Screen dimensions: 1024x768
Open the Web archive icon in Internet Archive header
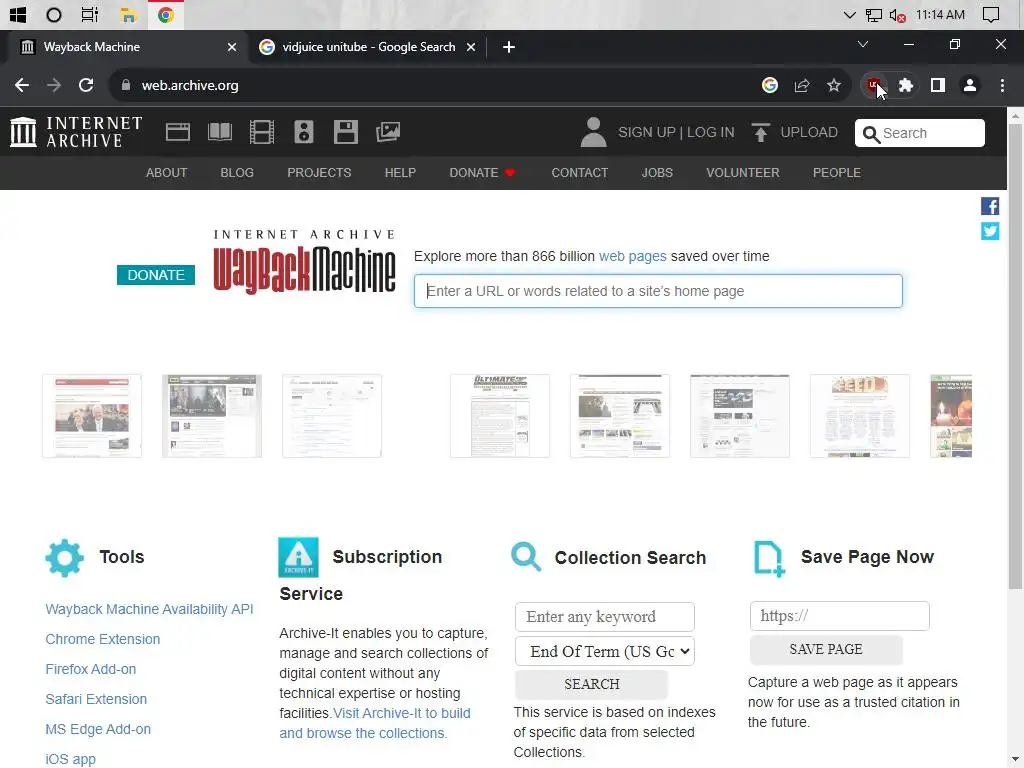[178, 133]
